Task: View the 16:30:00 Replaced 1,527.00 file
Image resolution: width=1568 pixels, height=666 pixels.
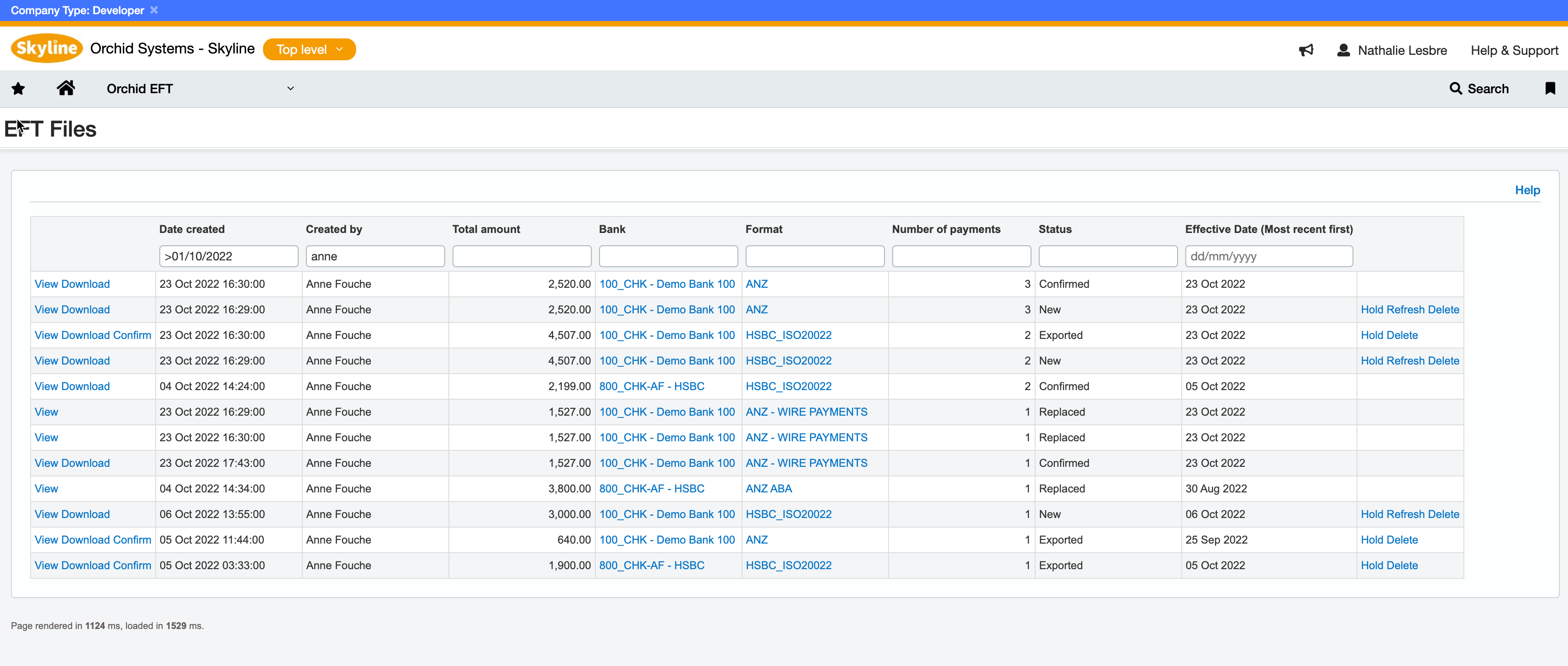Action: click(x=46, y=438)
